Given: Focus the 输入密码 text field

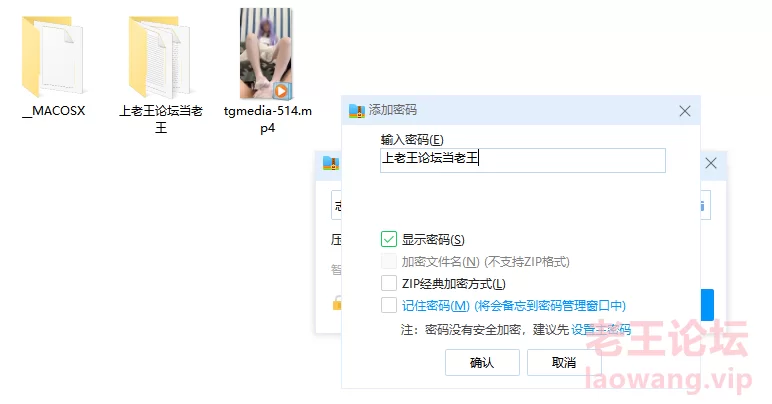Looking at the screenshot, I should (522, 160).
